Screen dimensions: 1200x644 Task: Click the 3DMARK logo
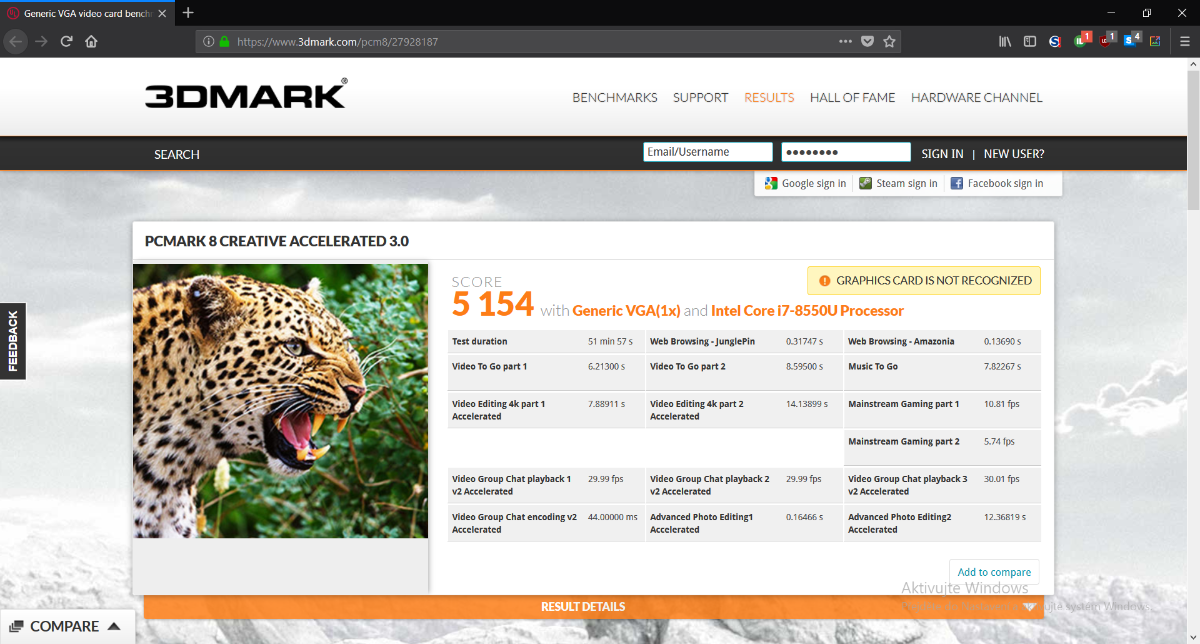pyautogui.click(x=246, y=95)
